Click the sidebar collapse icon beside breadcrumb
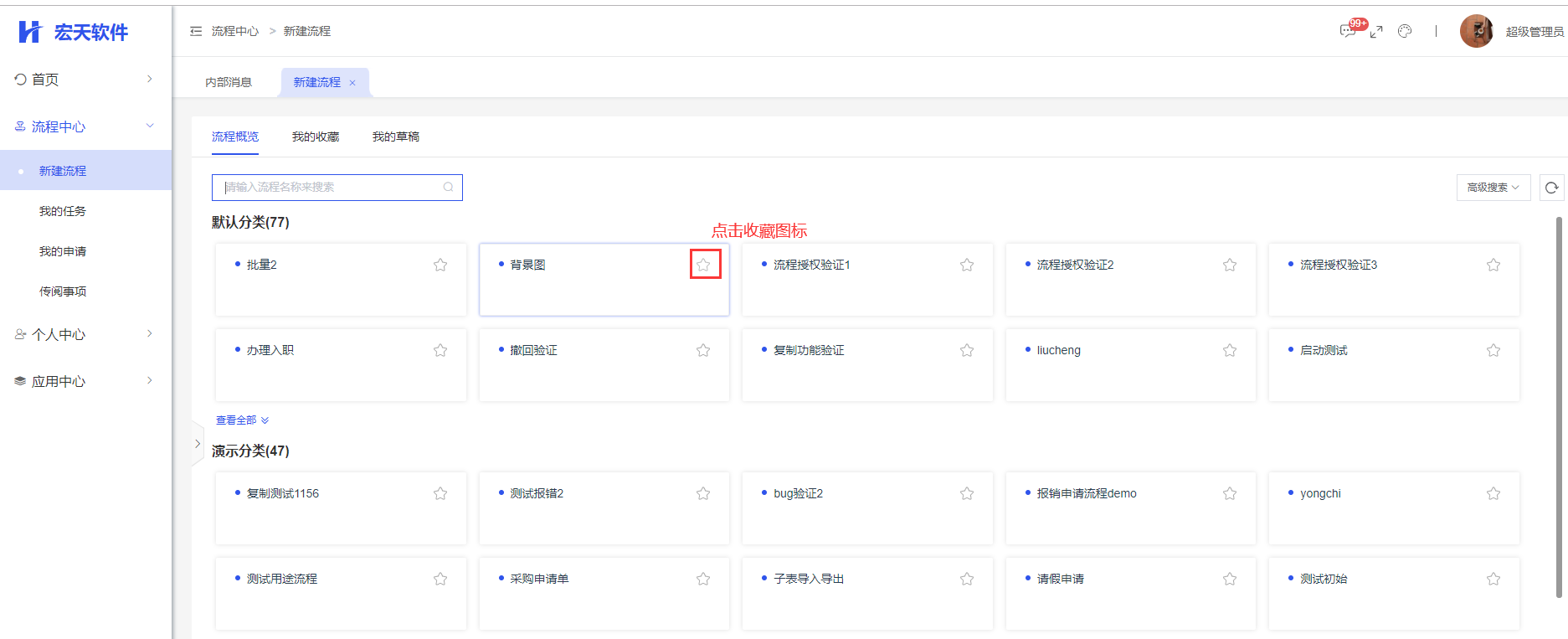Image resolution: width=1568 pixels, height=639 pixels. click(196, 31)
